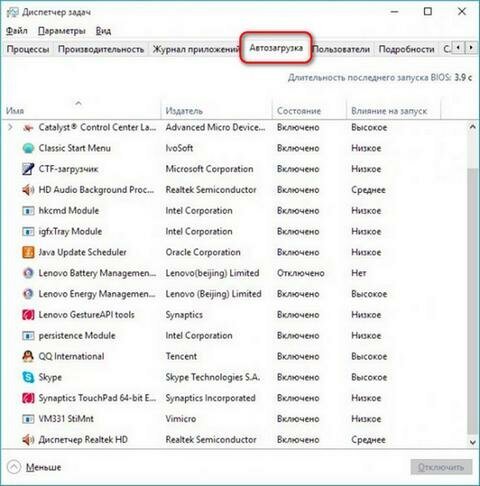This screenshot has height=486, width=480.
Task: Click the HD Audio Background Process speaker icon
Action: coord(28,190)
